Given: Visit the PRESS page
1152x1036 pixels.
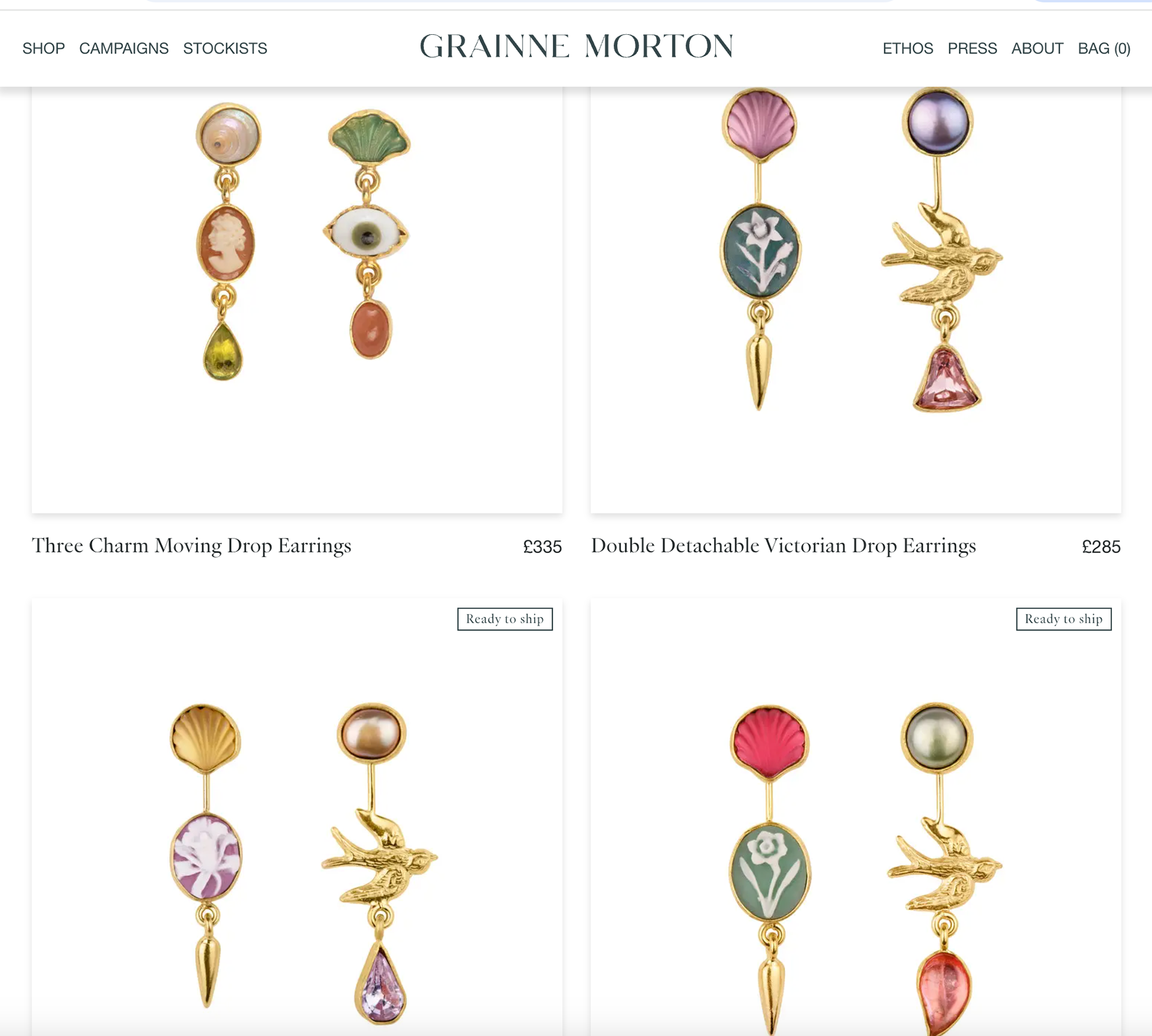Looking at the screenshot, I should 972,48.
